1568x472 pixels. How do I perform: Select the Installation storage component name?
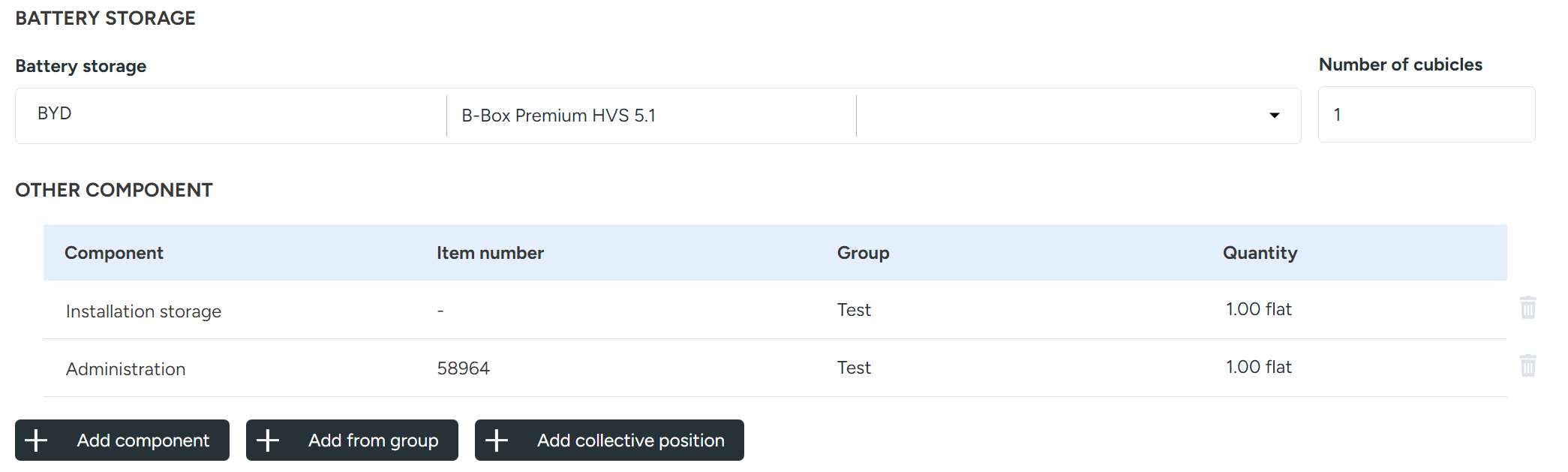point(143,311)
